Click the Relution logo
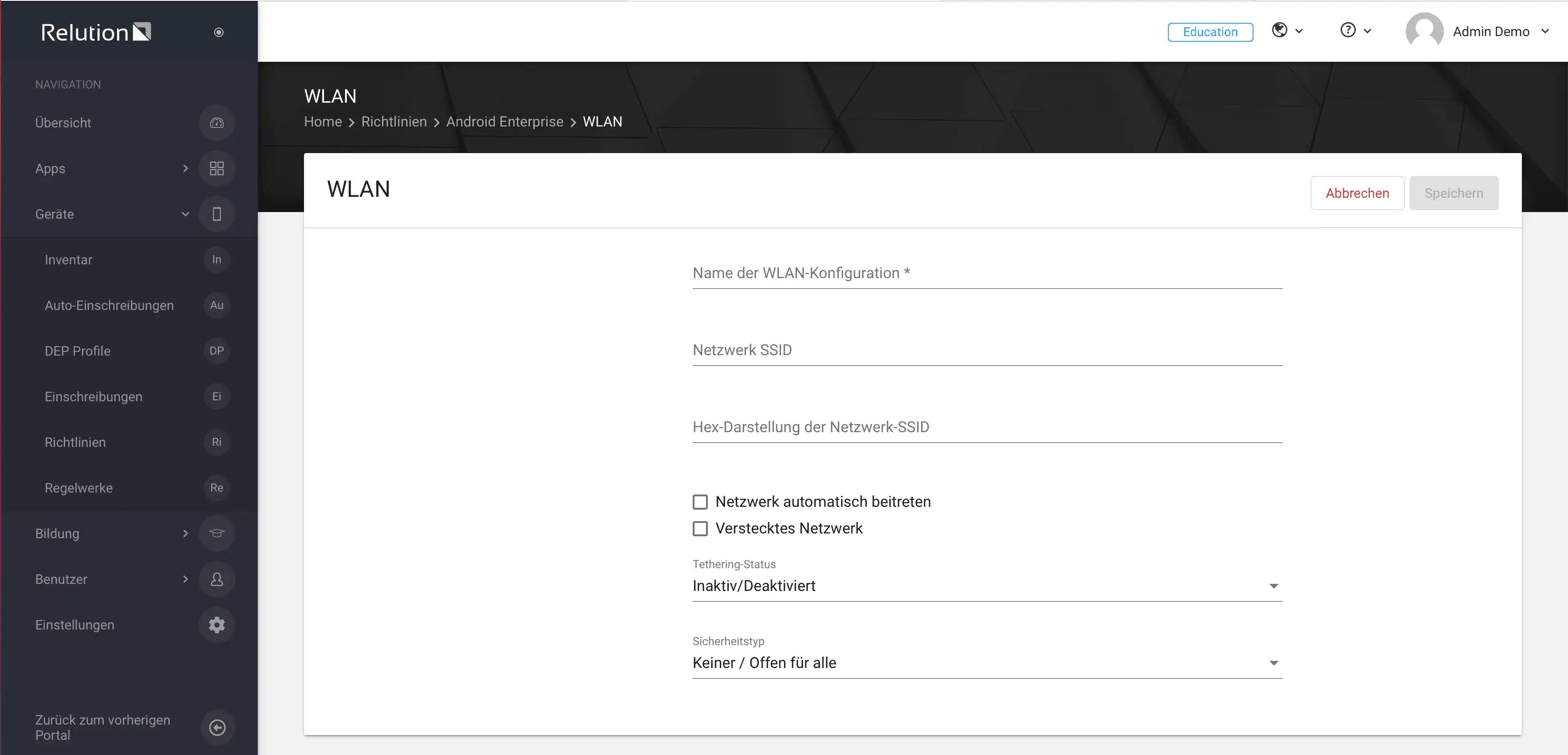Viewport: 1568px width, 755px height. (x=96, y=32)
